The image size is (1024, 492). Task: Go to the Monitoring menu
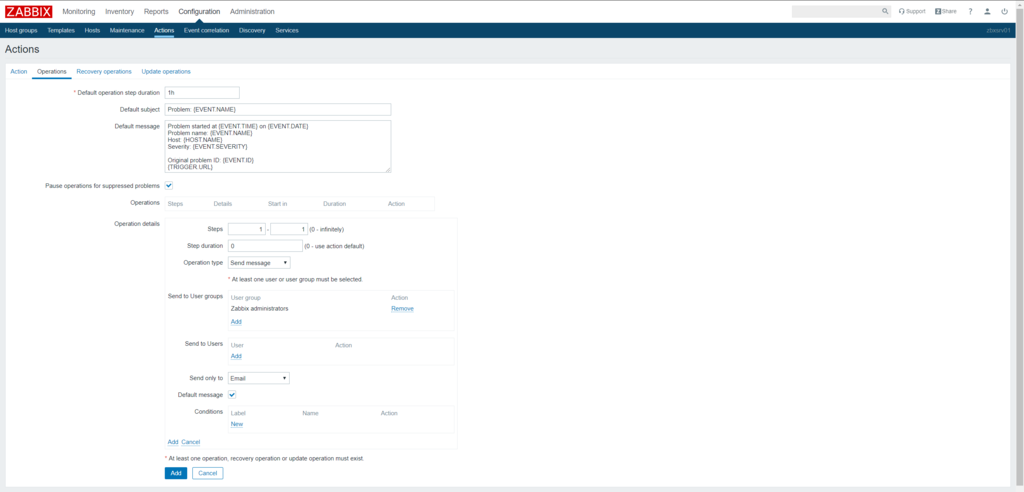click(79, 11)
